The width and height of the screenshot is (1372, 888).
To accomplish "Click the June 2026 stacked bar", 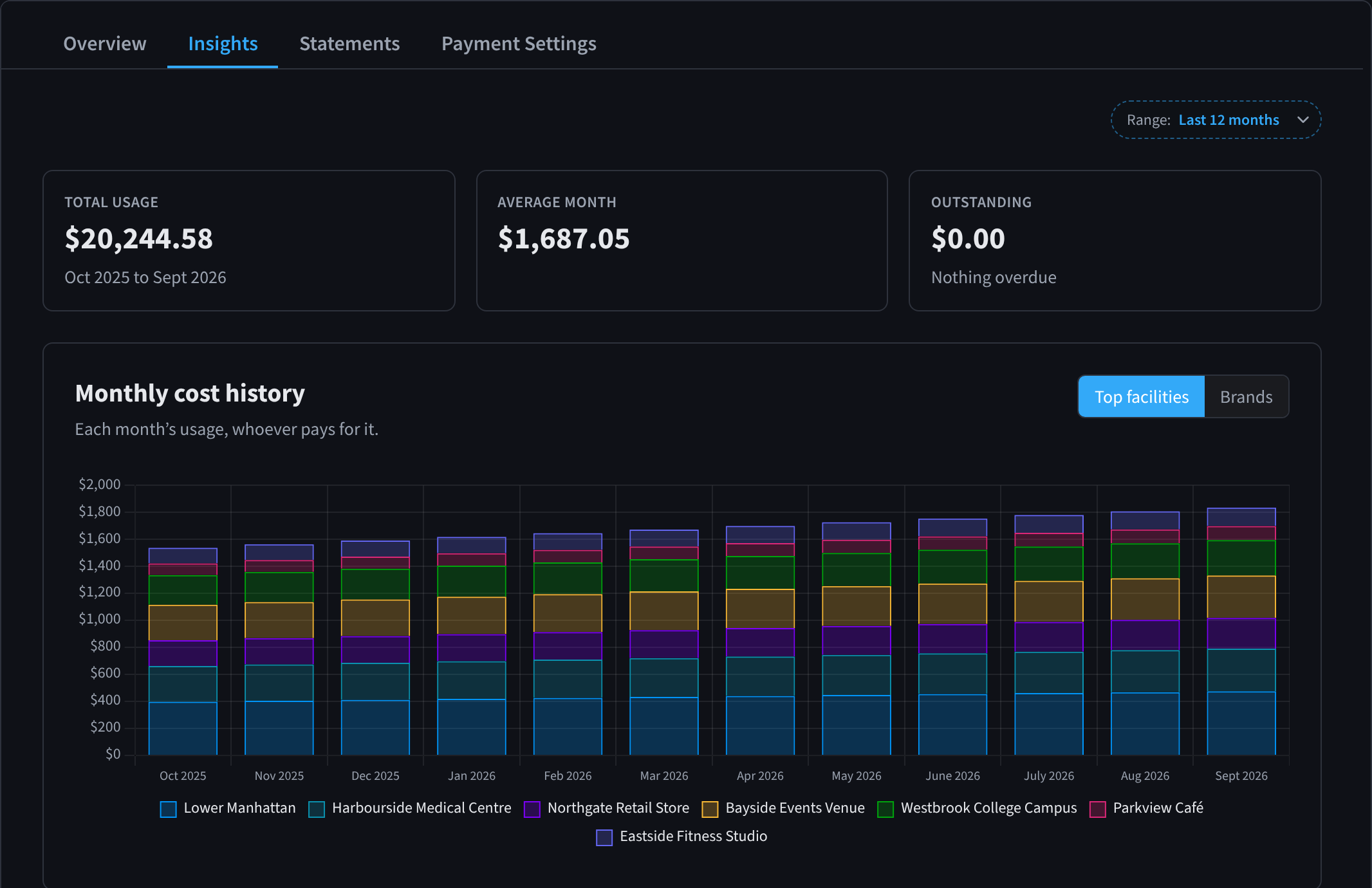I will (x=952, y=637).
